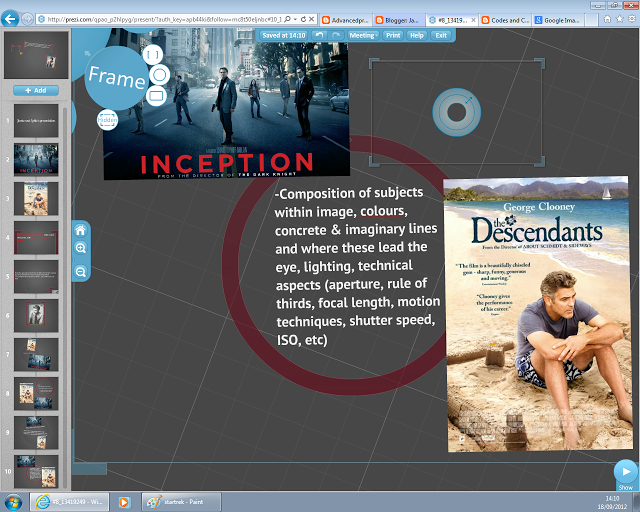Image resolution: width=640 pixels, height=512 pixels.
Task: Select path thumbnail 8
Action: click(36, 394)
